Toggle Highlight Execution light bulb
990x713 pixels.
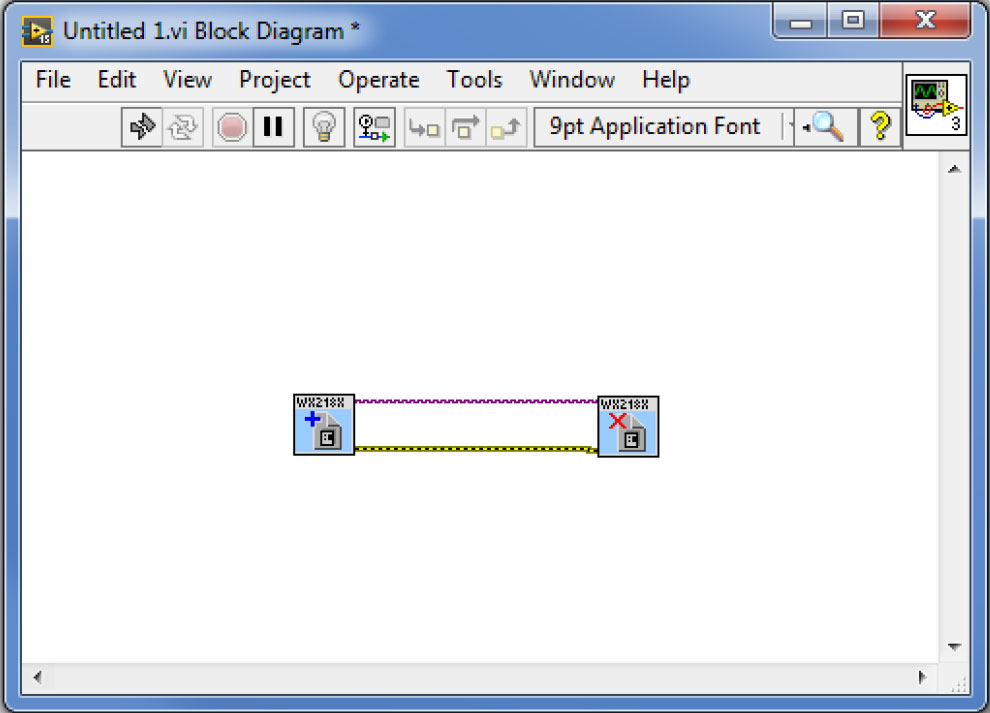(x=323, y=128)
